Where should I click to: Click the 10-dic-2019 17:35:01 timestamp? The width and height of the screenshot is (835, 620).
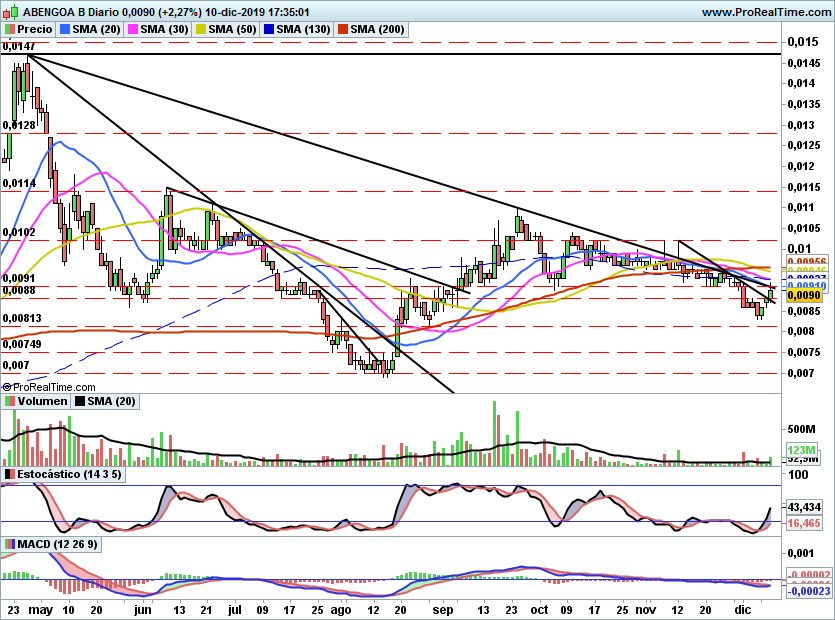pos(257,12)
